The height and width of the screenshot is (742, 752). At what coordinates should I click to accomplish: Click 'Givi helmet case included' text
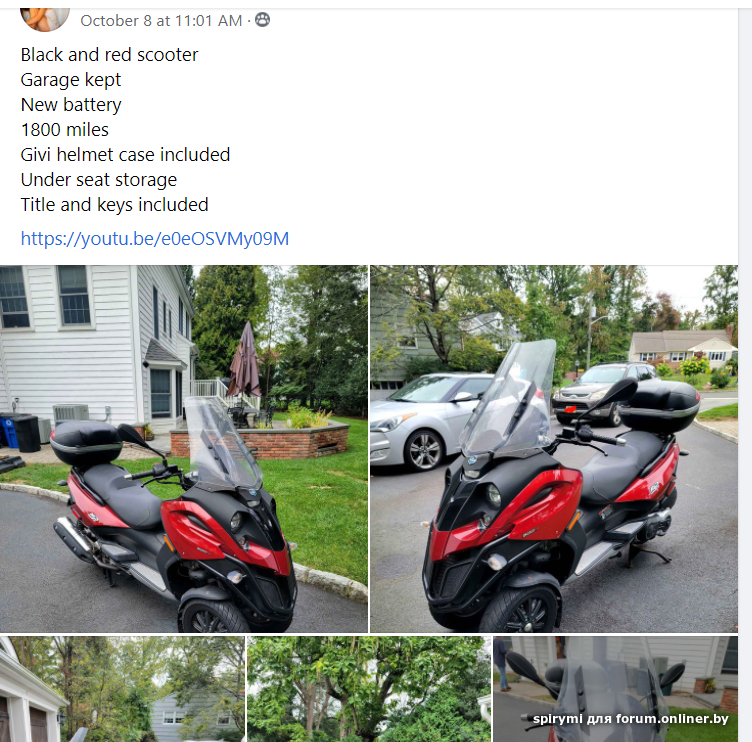[x=125, y=154]
